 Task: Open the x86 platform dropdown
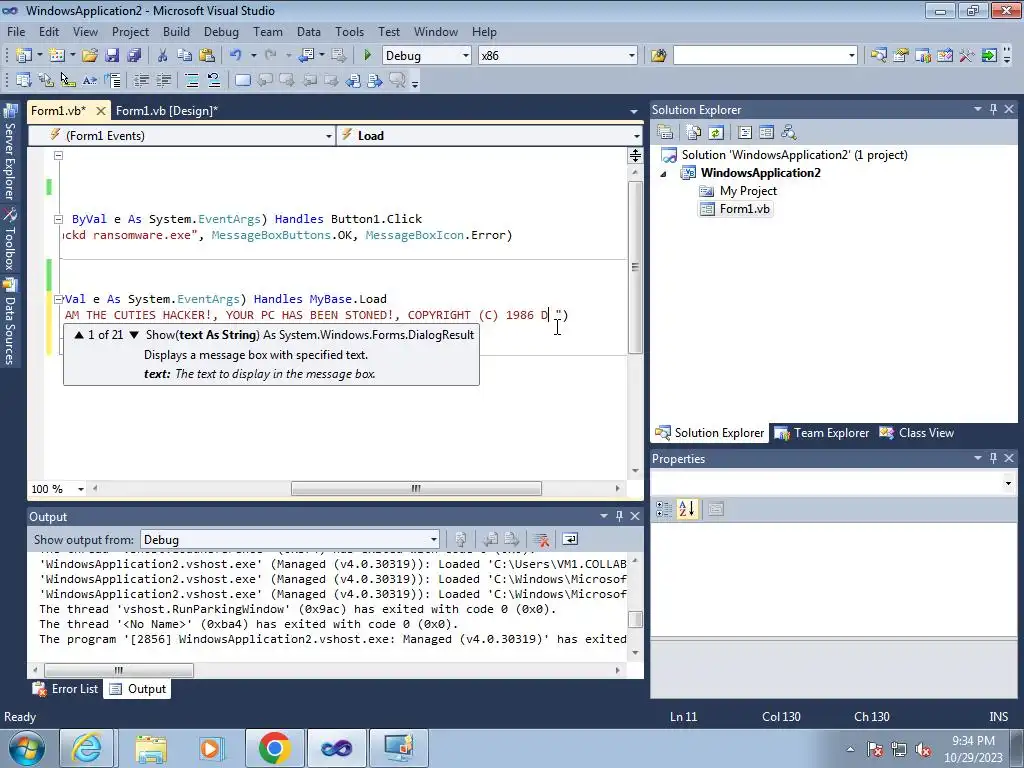(x=632, y=56)
